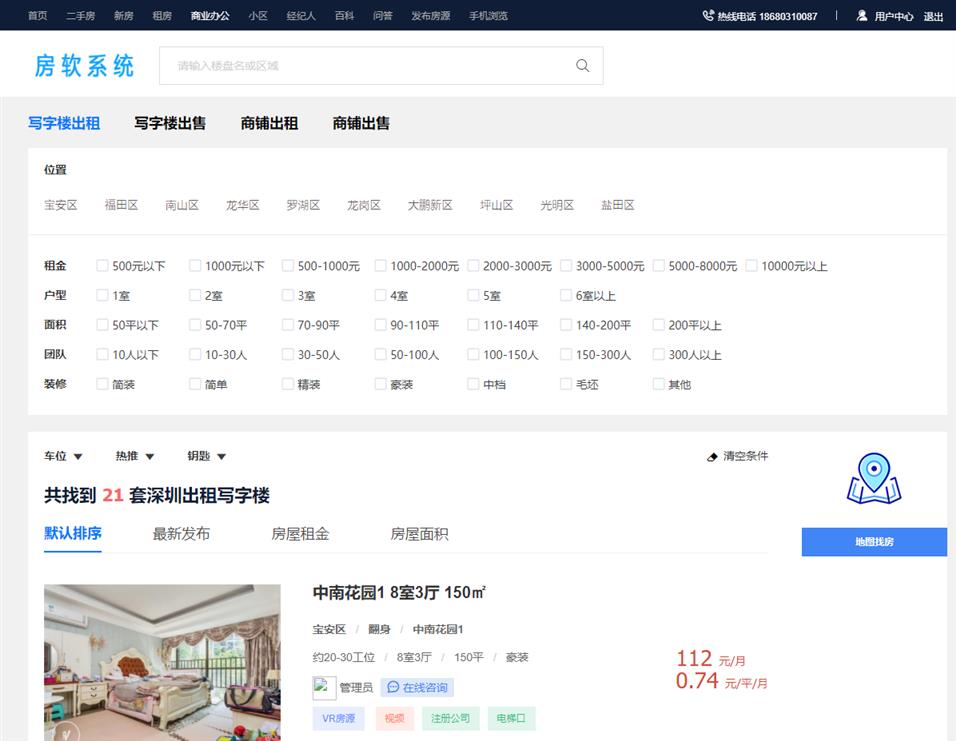
Task: Enable the 3室 layout filter
Action: click(287, 296)
